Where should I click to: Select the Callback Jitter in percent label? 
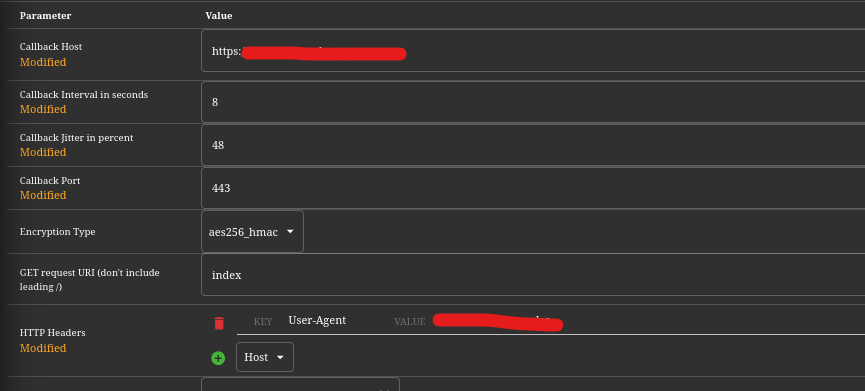(x=76, y=137)
